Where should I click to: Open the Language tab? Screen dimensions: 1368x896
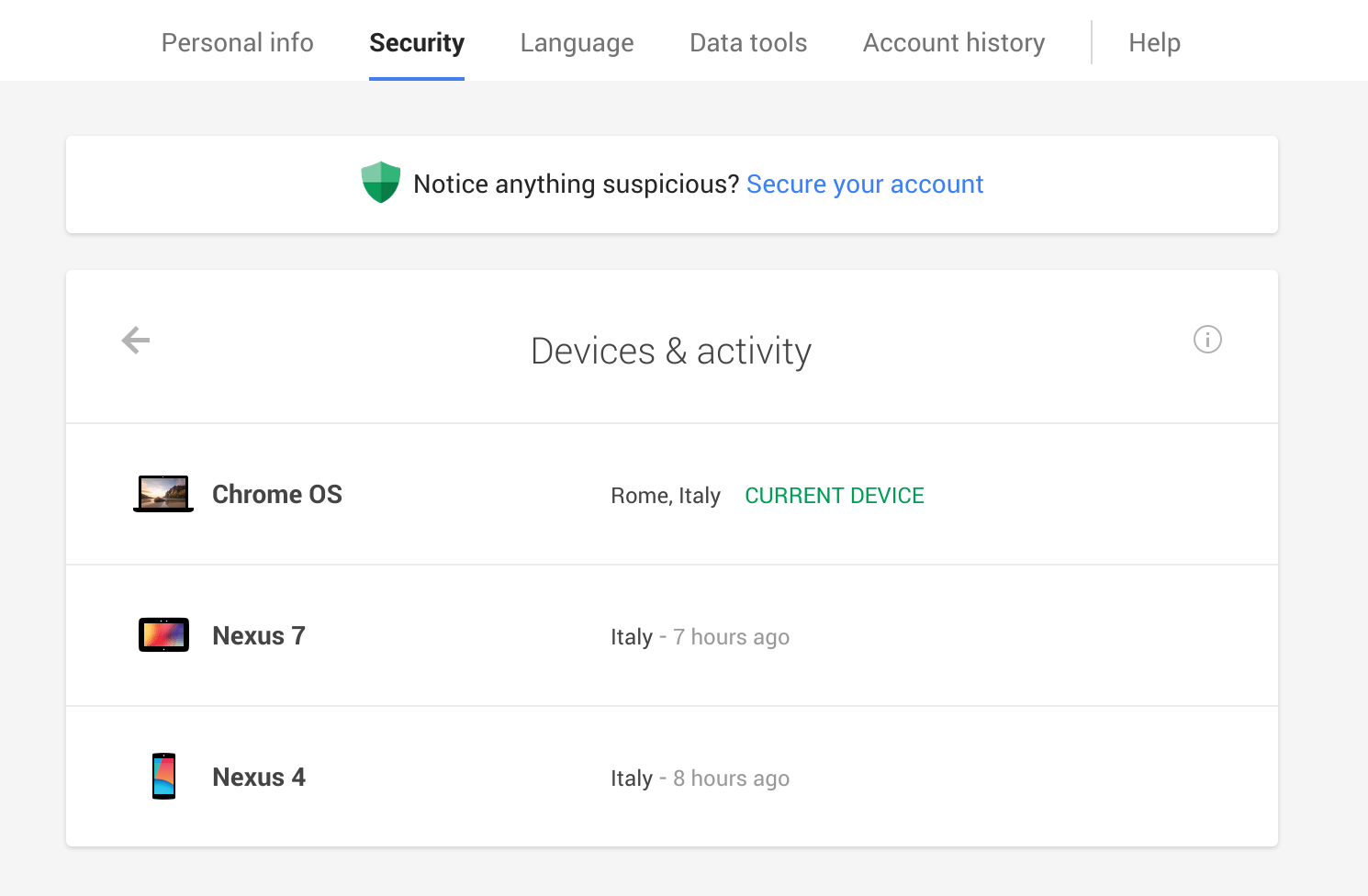pyautogui.click(x=577, y=42)
